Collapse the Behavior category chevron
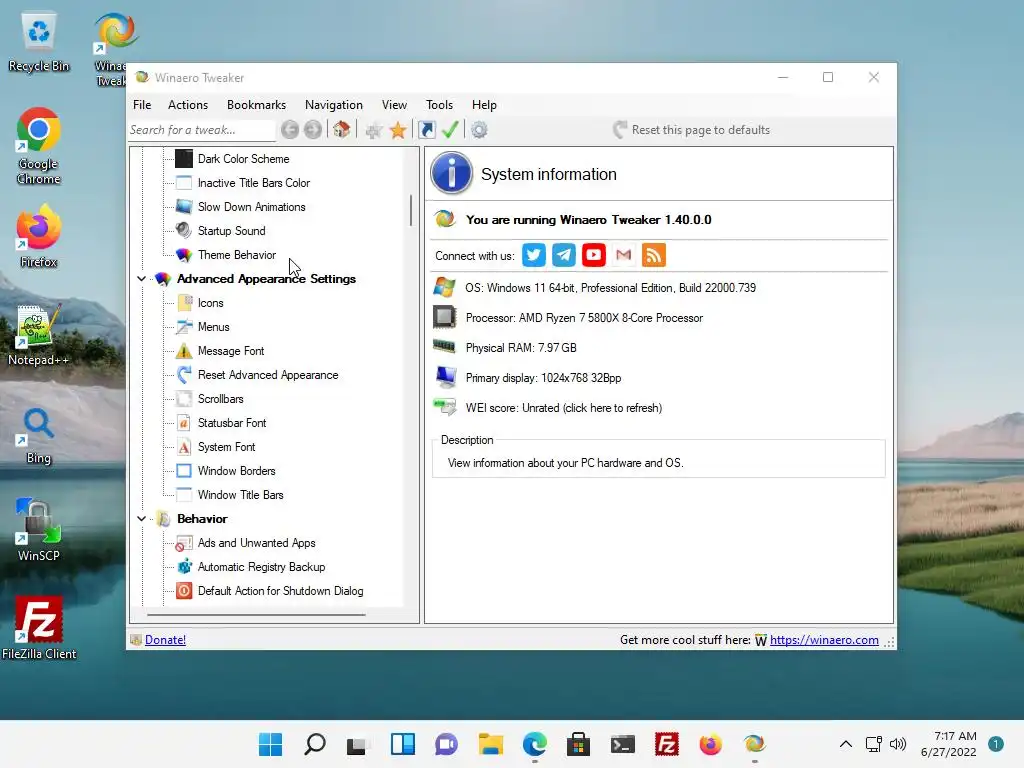Screen dimensions: 1024x768 pos(141,519)
